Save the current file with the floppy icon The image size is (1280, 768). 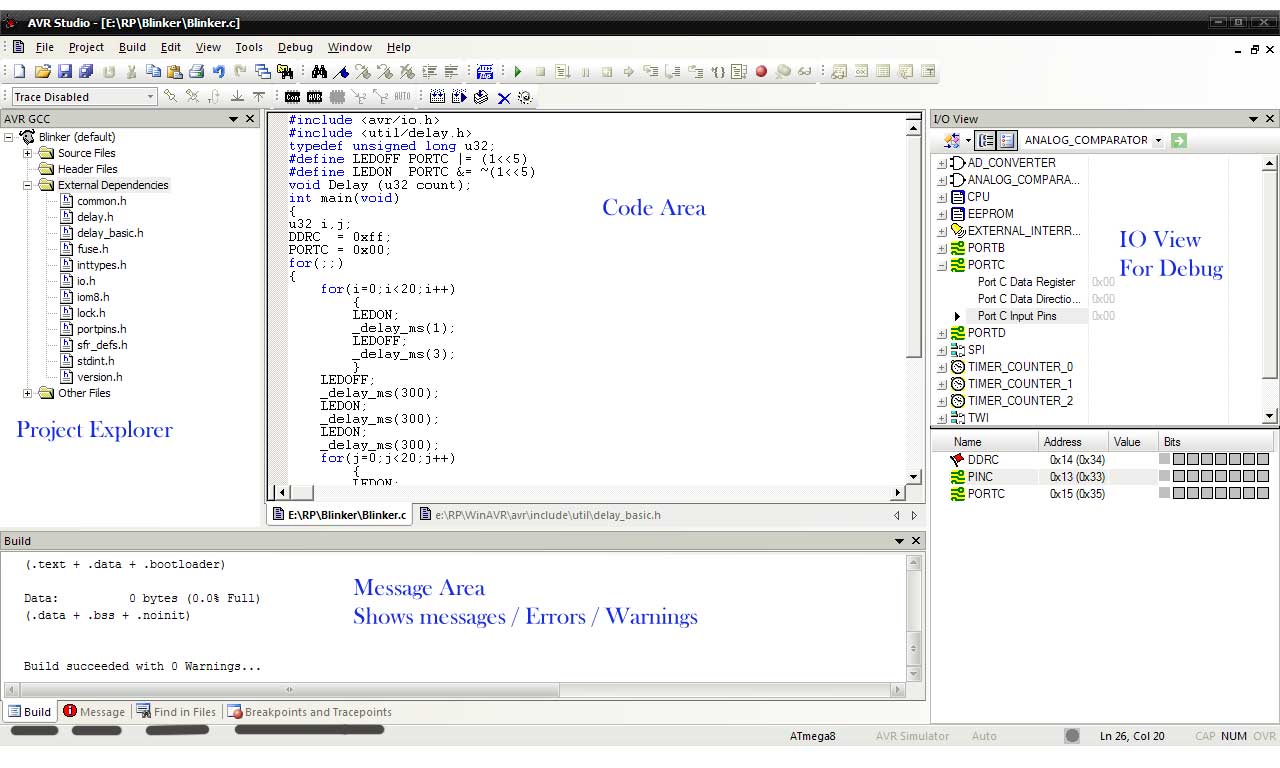tap(65, 71)
